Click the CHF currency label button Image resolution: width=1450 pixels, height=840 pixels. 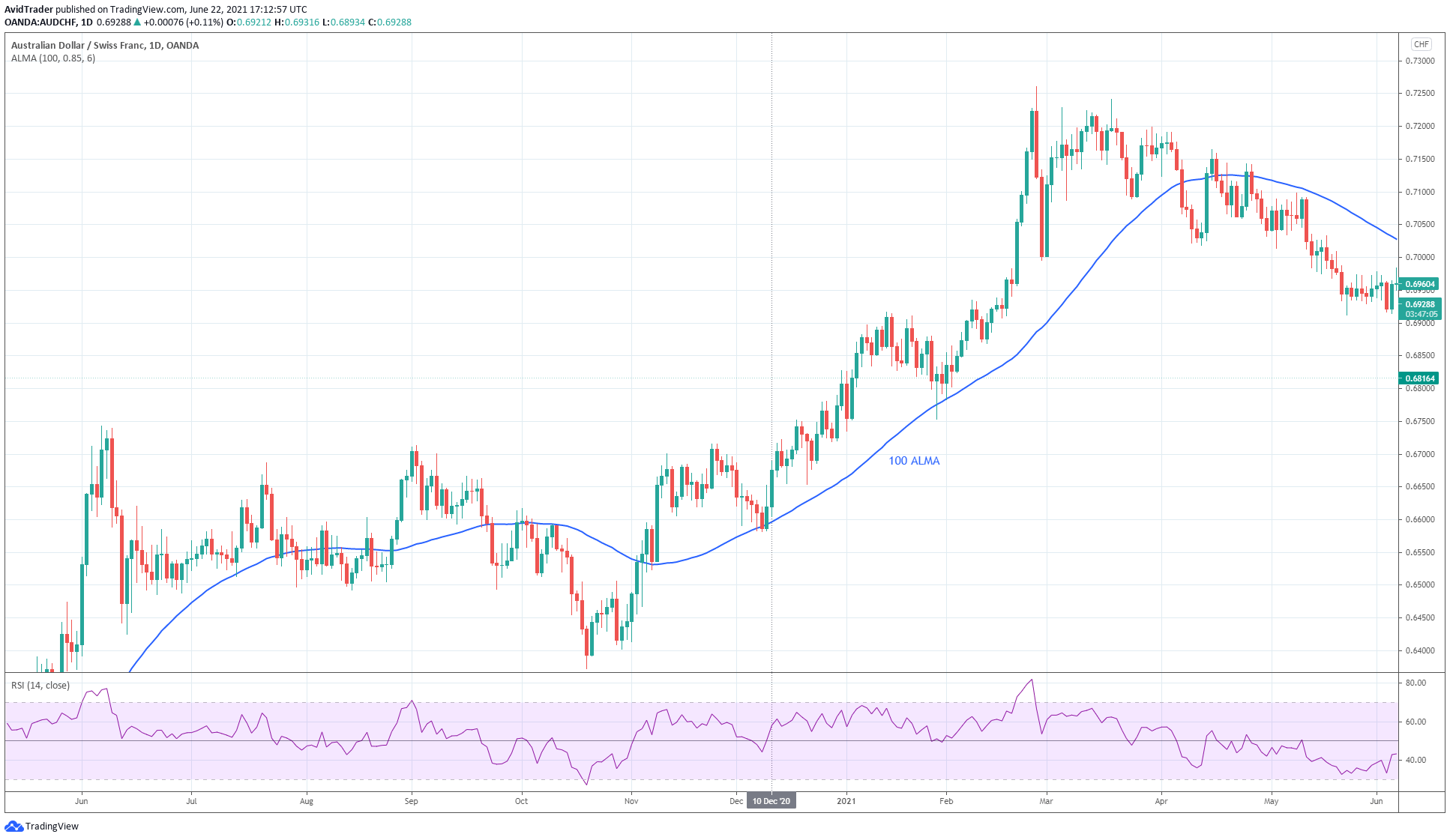pos(1421,44)
